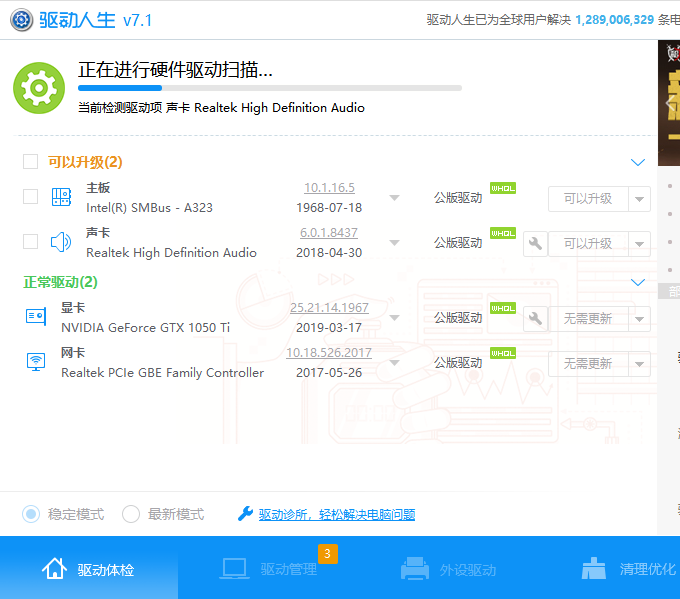This screenshot has height=599, width=680.
Task: Click the 显卡 graphics card icon
Action: click(x=36, y=316)
